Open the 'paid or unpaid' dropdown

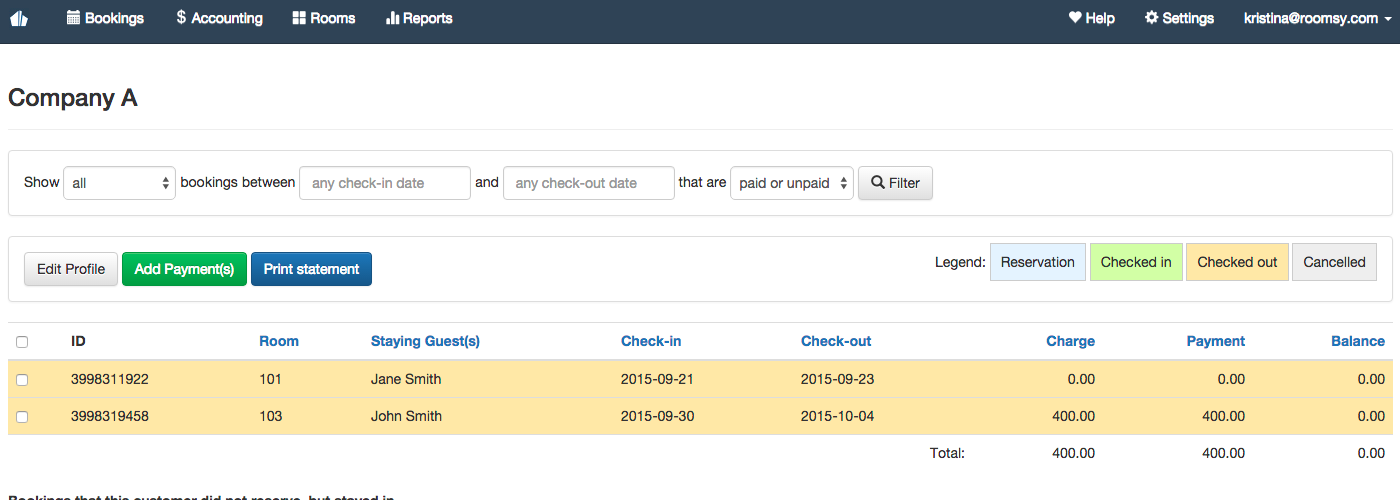point(792,183)
